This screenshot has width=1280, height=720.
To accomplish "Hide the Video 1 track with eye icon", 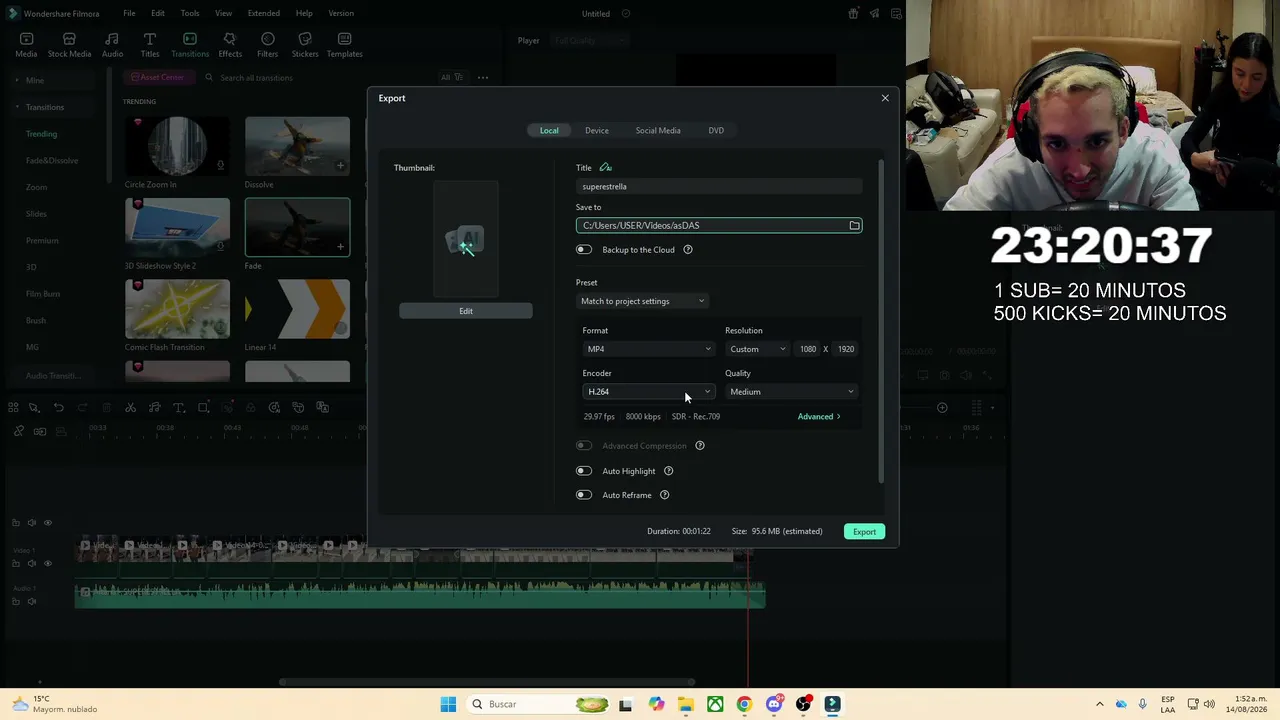I will coord(47,563).
